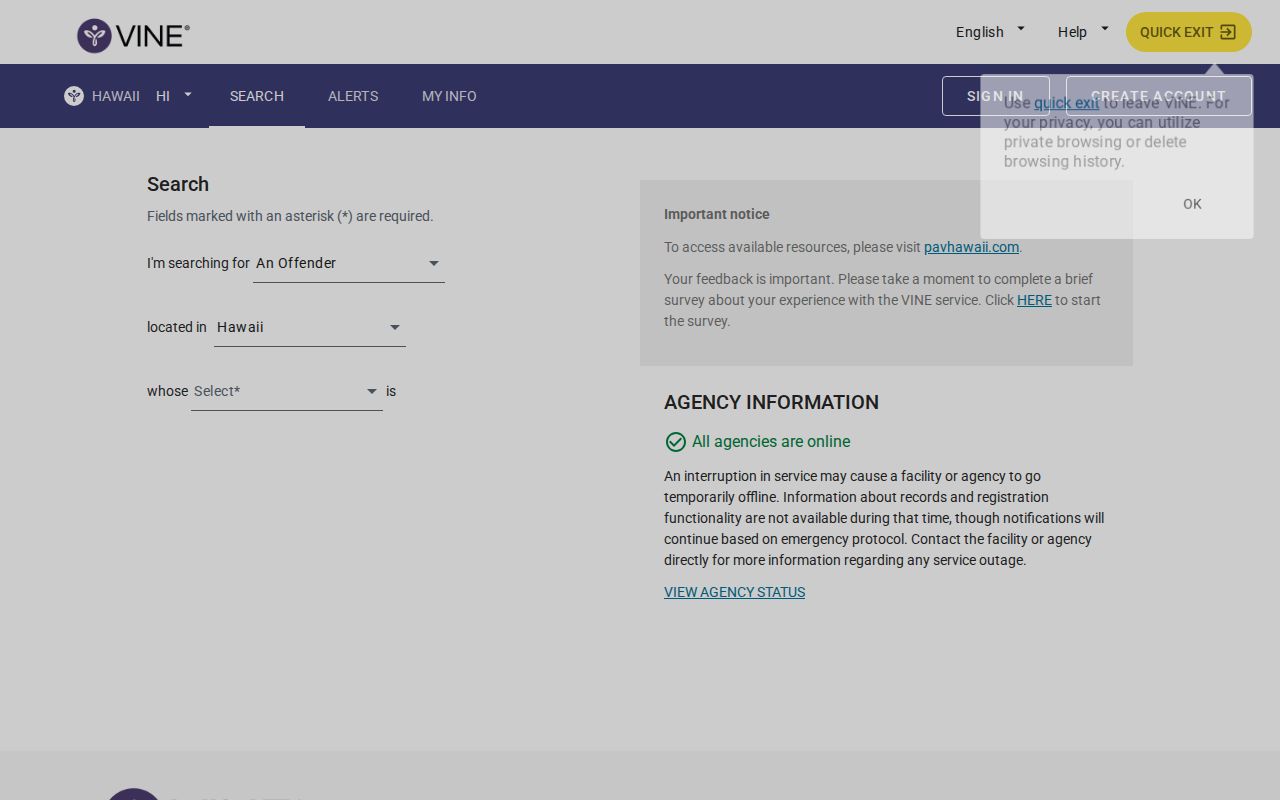Open the English language dropdown

pyautogui.click(x=990, y=32)
